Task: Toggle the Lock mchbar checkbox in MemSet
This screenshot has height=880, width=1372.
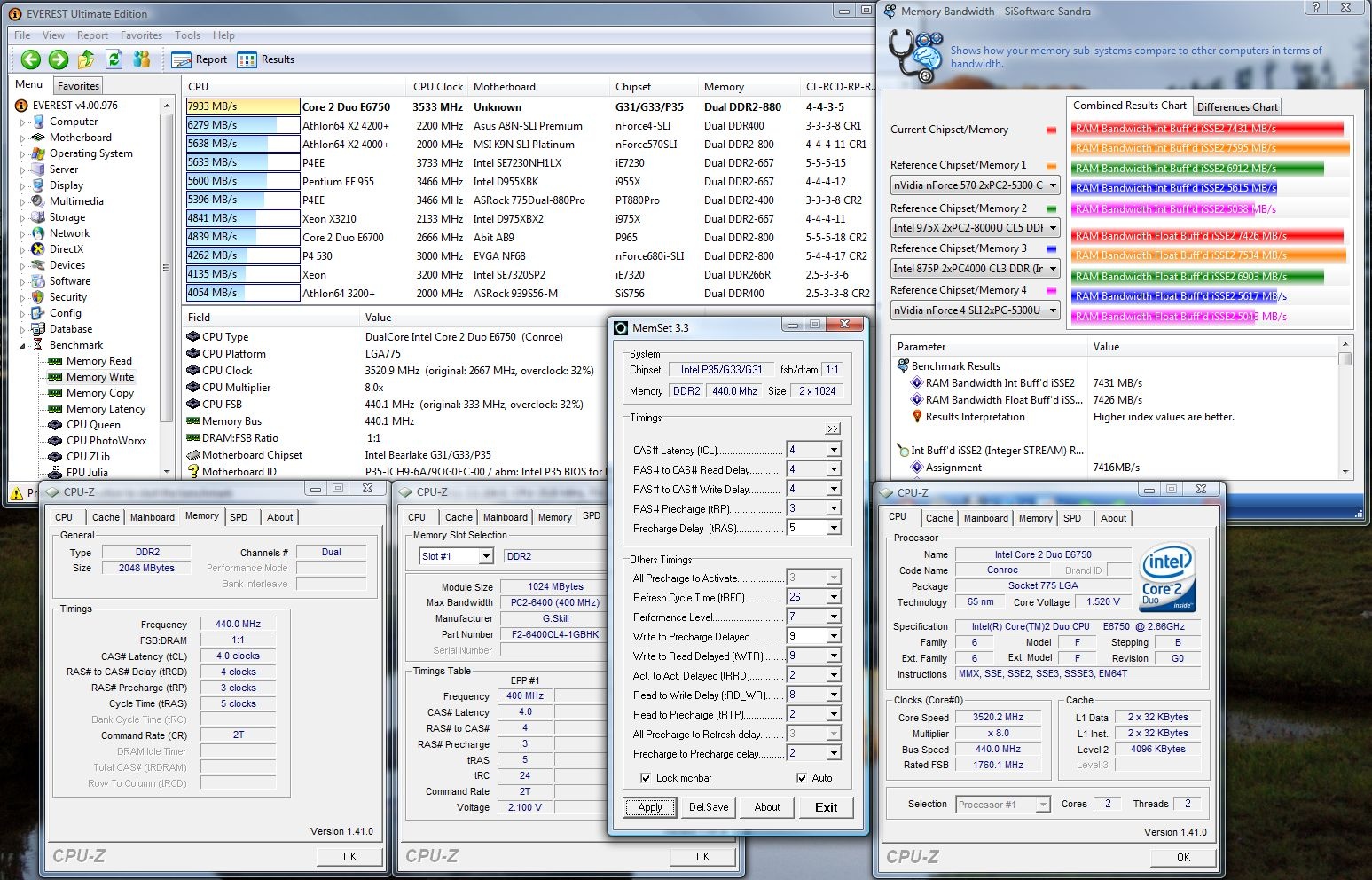Action: coord(646,778)
